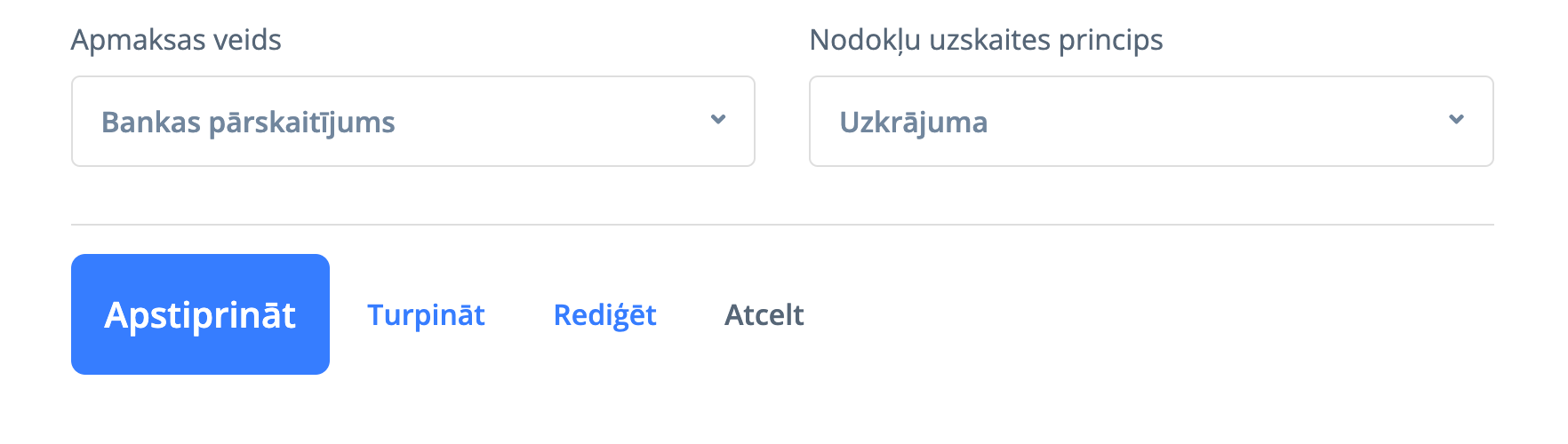Click the Apmaksas veids field label

pyautogui.click(x=176, y=40)
